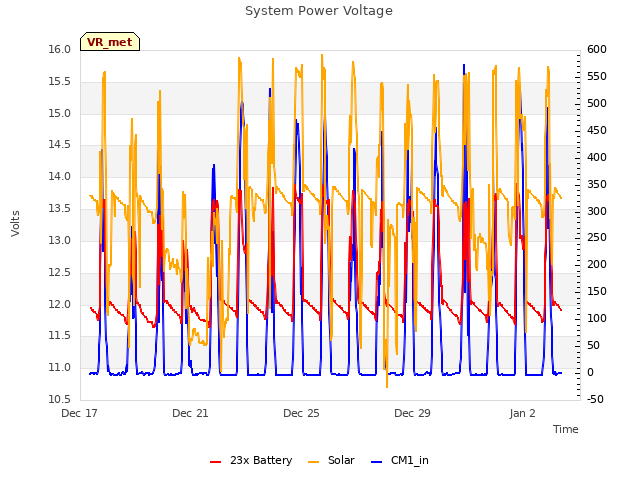Click the 12.5 left axis value
Image resolution: width=640 pixels, height=480 pixels.
(60, 272)
